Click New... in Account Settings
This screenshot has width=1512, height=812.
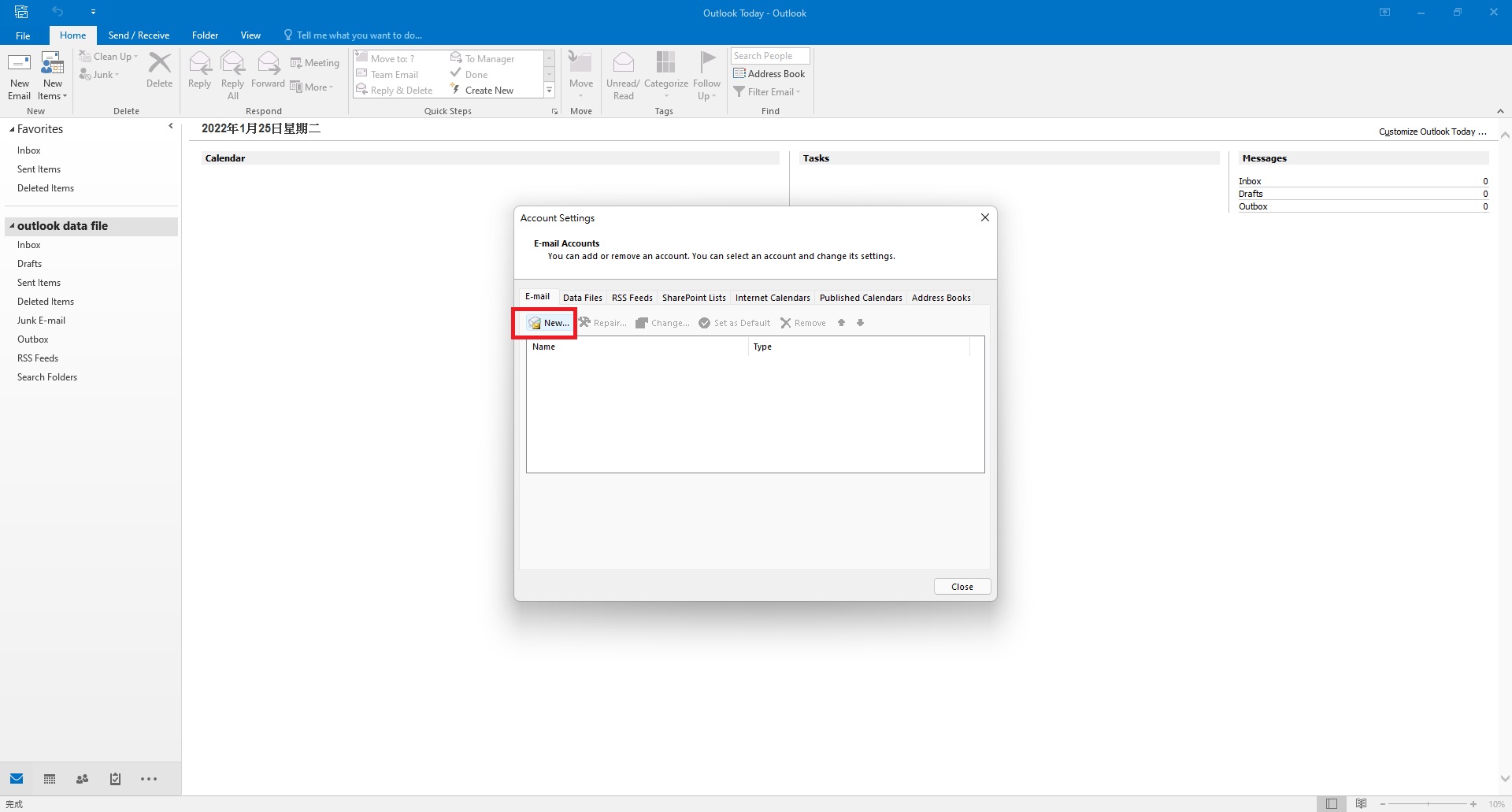548,323
